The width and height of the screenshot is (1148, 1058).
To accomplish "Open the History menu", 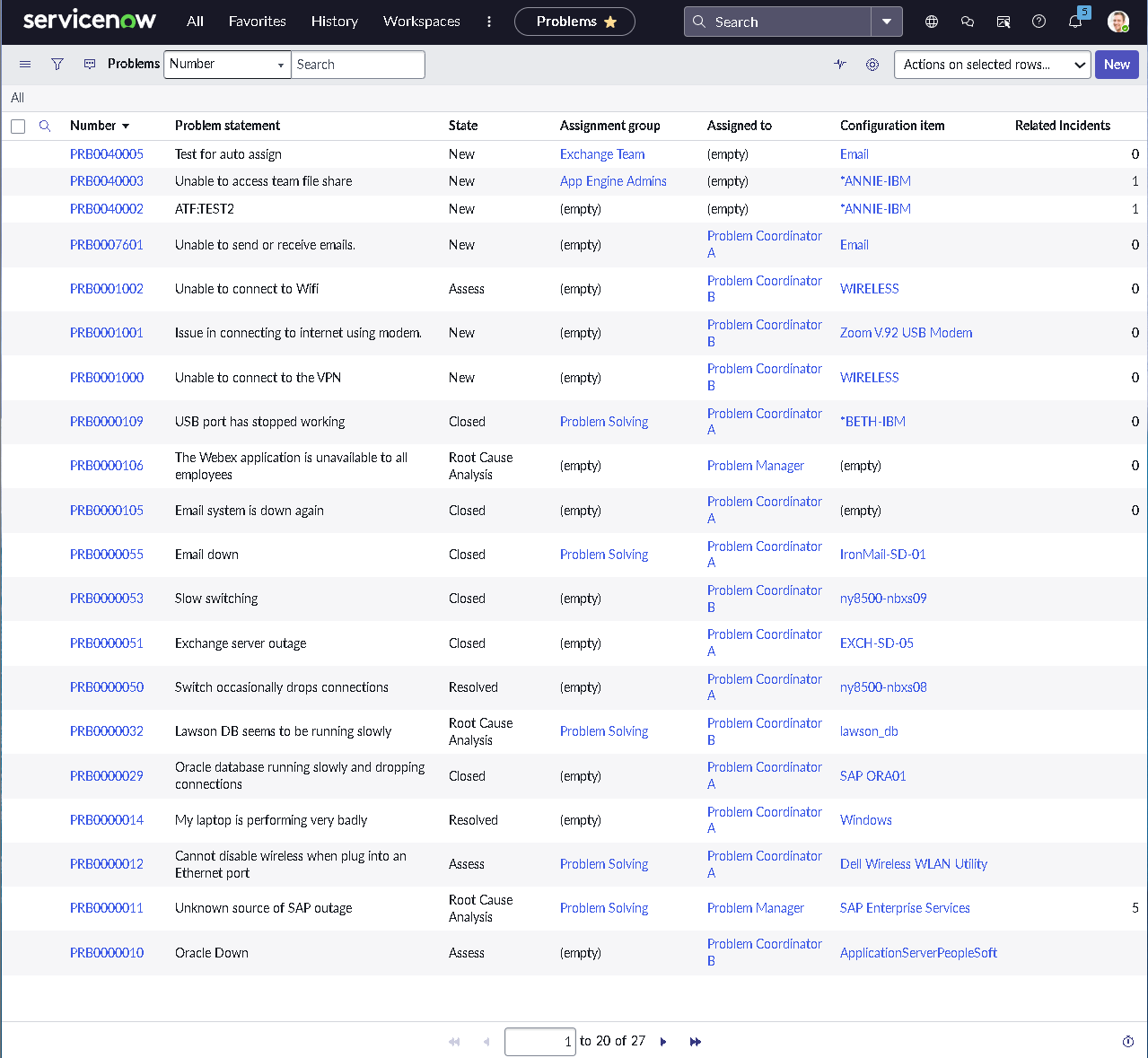I will tap(334, 22).
